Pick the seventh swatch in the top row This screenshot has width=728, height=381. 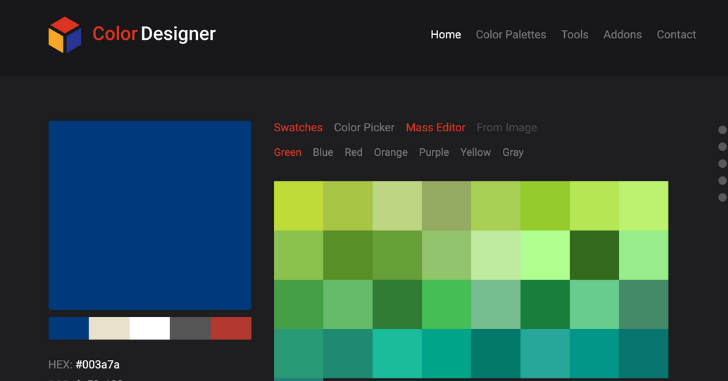point(594,206)
